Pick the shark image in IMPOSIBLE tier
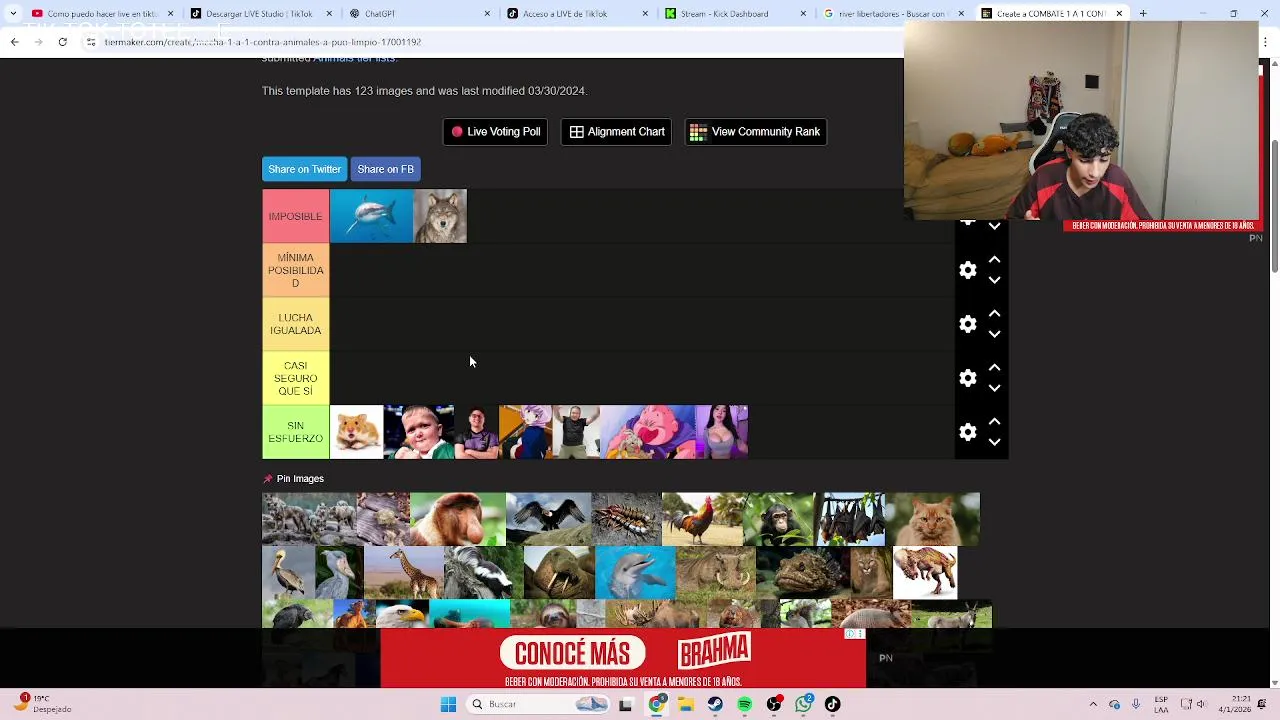This screenshot has width=1280, height=720. (371, 216)
